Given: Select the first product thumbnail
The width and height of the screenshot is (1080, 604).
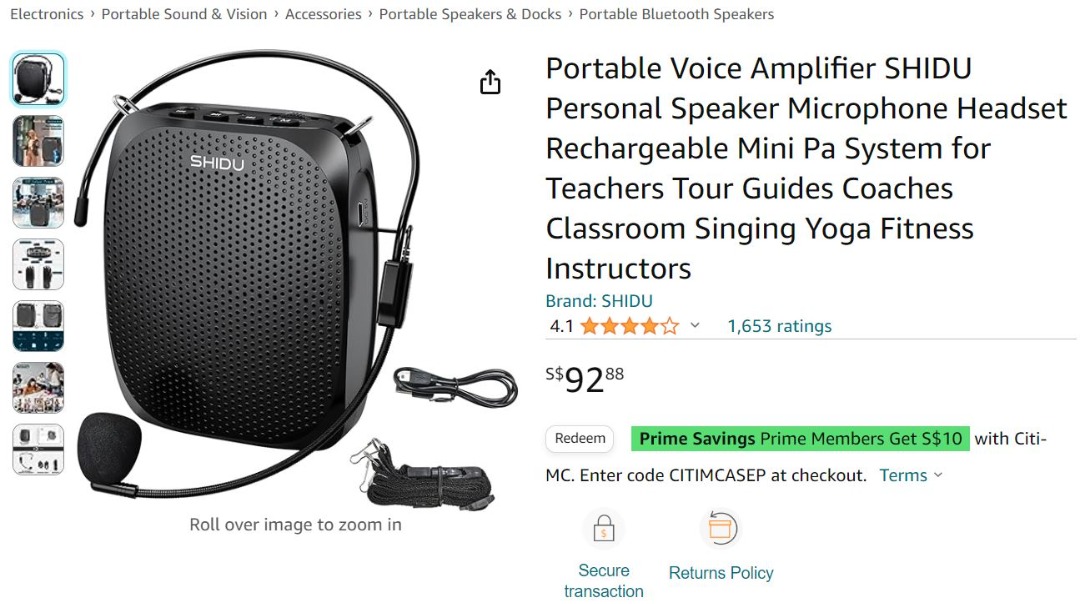Looking at the screenshot, I should (38, 77).
